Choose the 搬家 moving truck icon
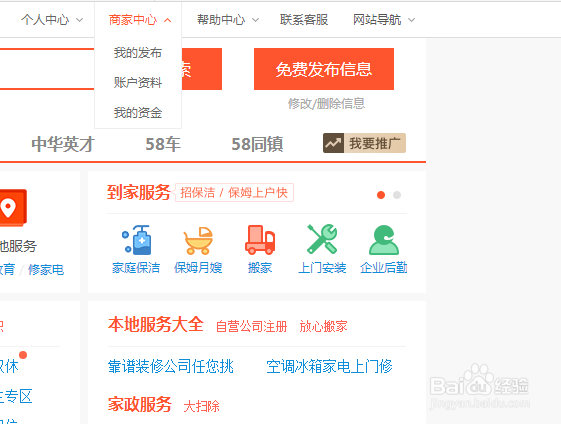 click(x=260, y=240)
